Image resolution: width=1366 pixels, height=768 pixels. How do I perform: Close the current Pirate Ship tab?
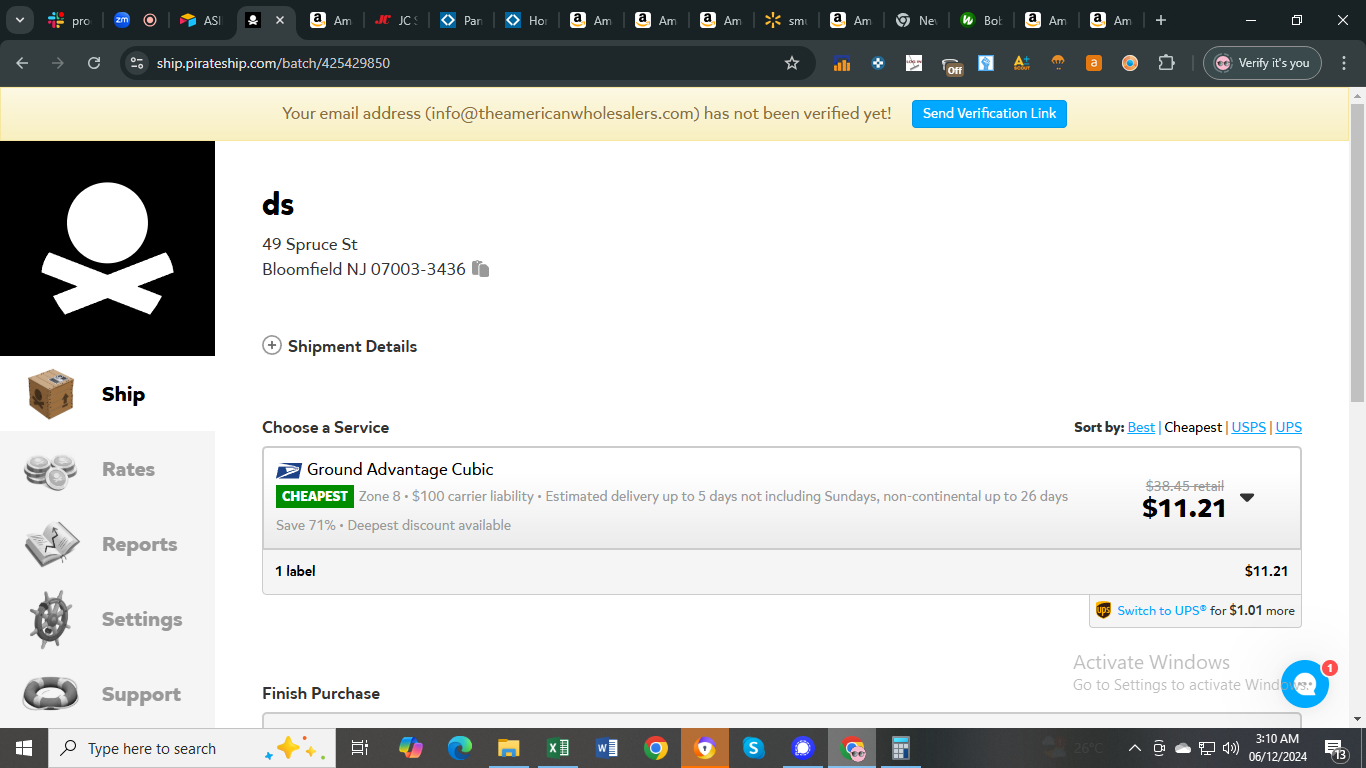coord(279,20)
